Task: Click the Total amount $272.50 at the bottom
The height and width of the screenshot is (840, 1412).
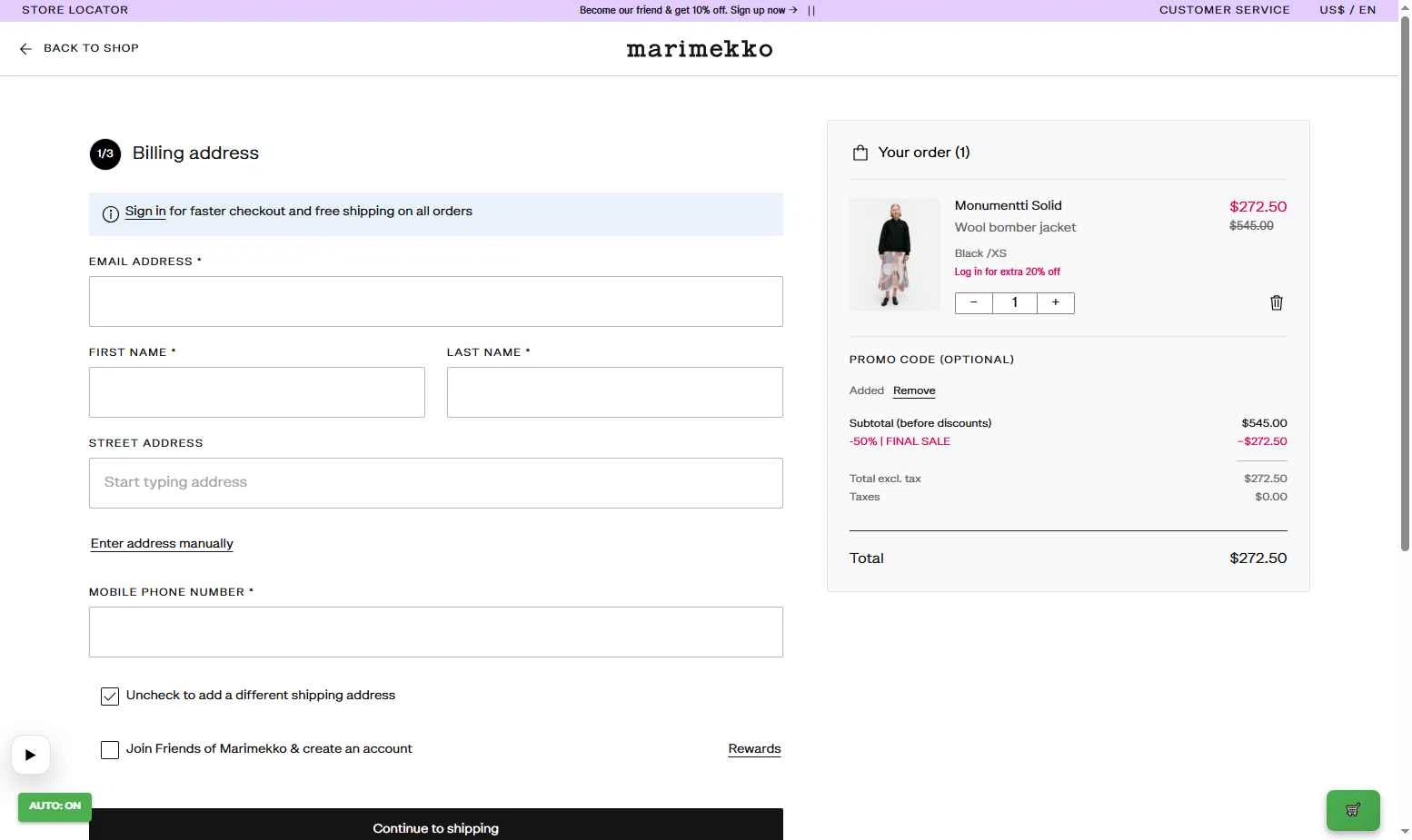Action: 1258,558
